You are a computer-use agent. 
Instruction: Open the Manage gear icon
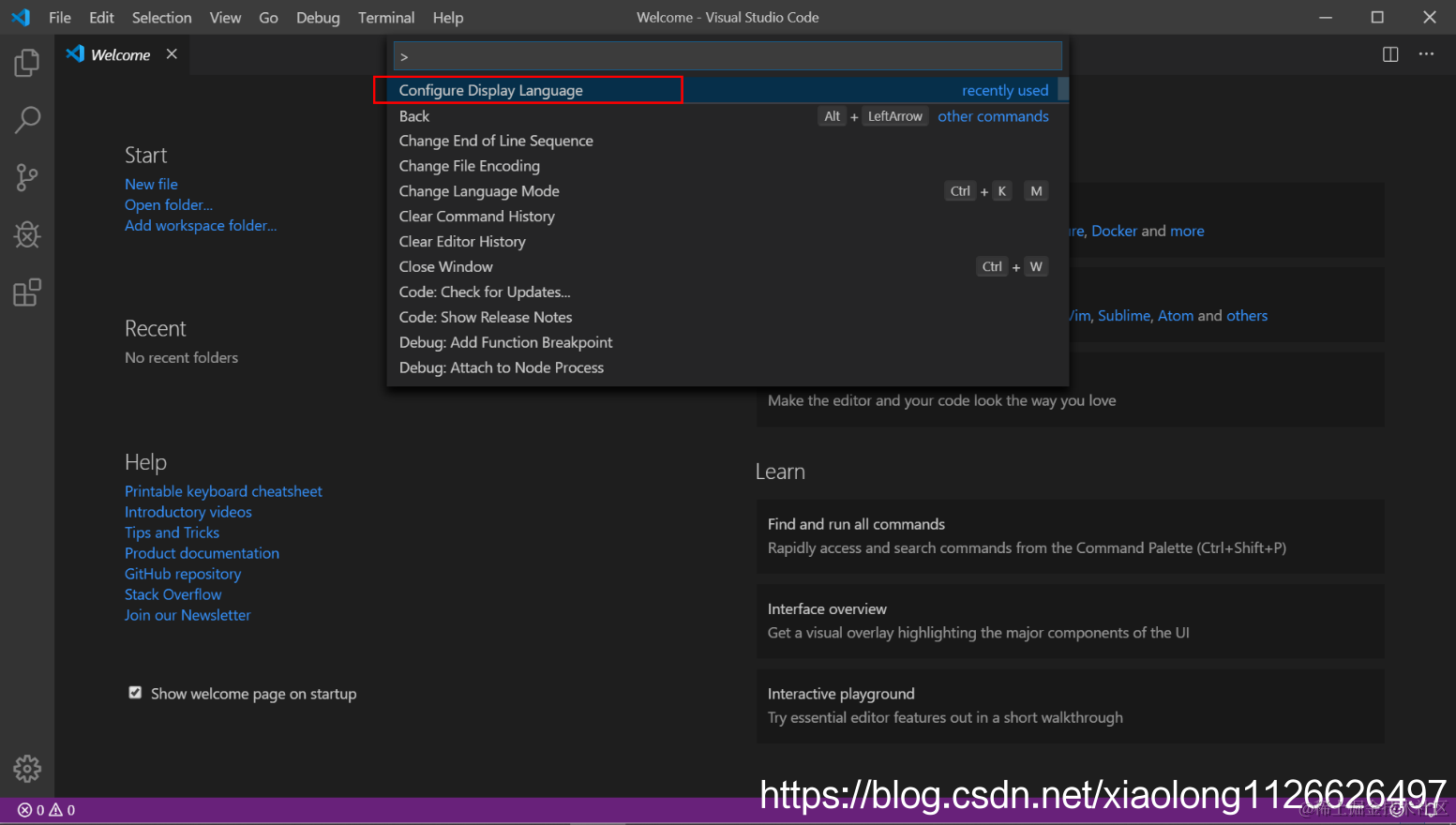[27, 769]
